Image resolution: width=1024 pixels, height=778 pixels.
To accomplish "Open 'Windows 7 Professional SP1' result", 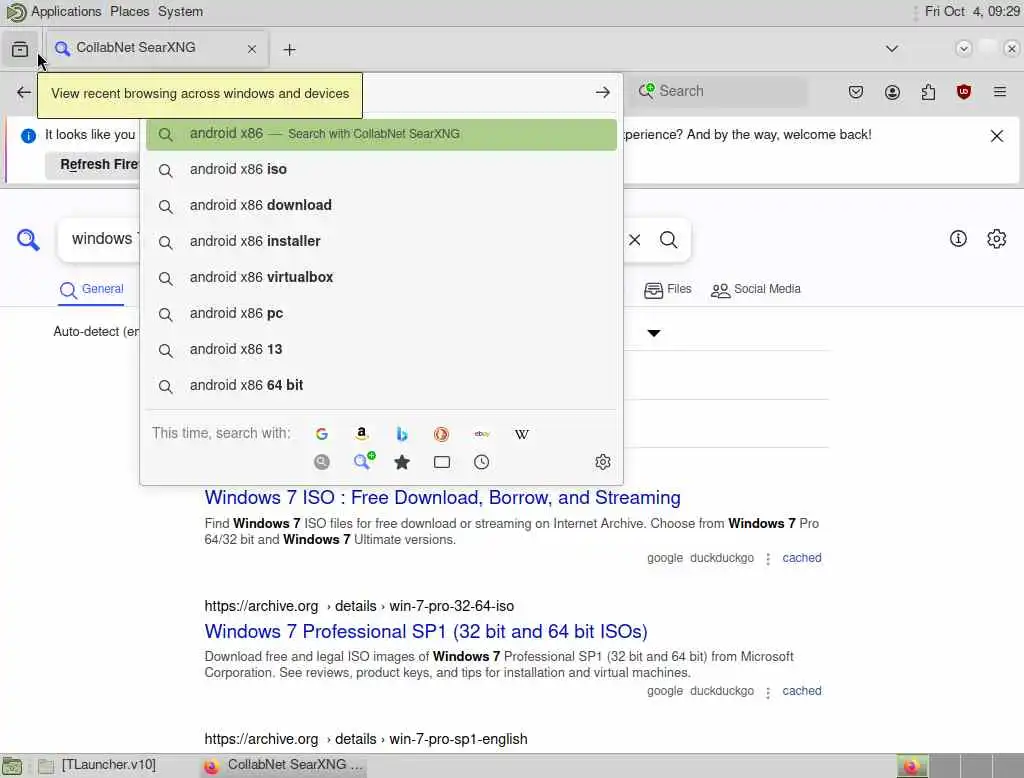I will coord(426,632).
